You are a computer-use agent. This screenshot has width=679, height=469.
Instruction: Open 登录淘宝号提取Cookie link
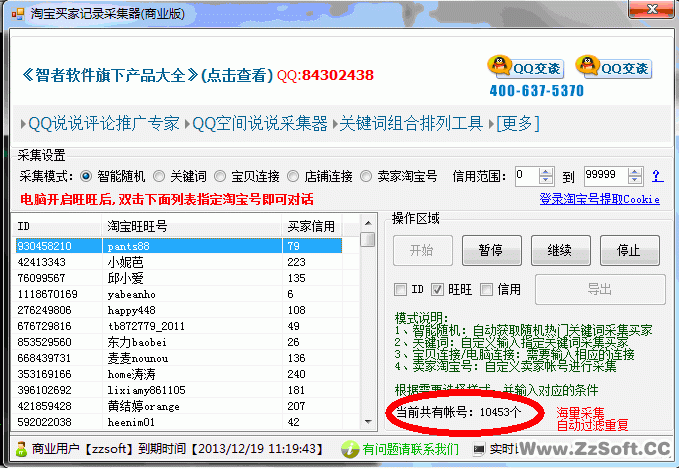coord(600,199)
